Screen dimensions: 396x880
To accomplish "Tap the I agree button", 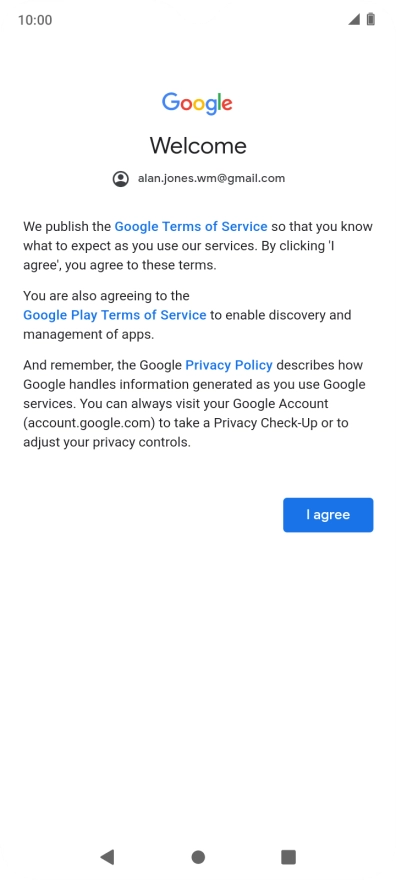I will tap(328, 515).
